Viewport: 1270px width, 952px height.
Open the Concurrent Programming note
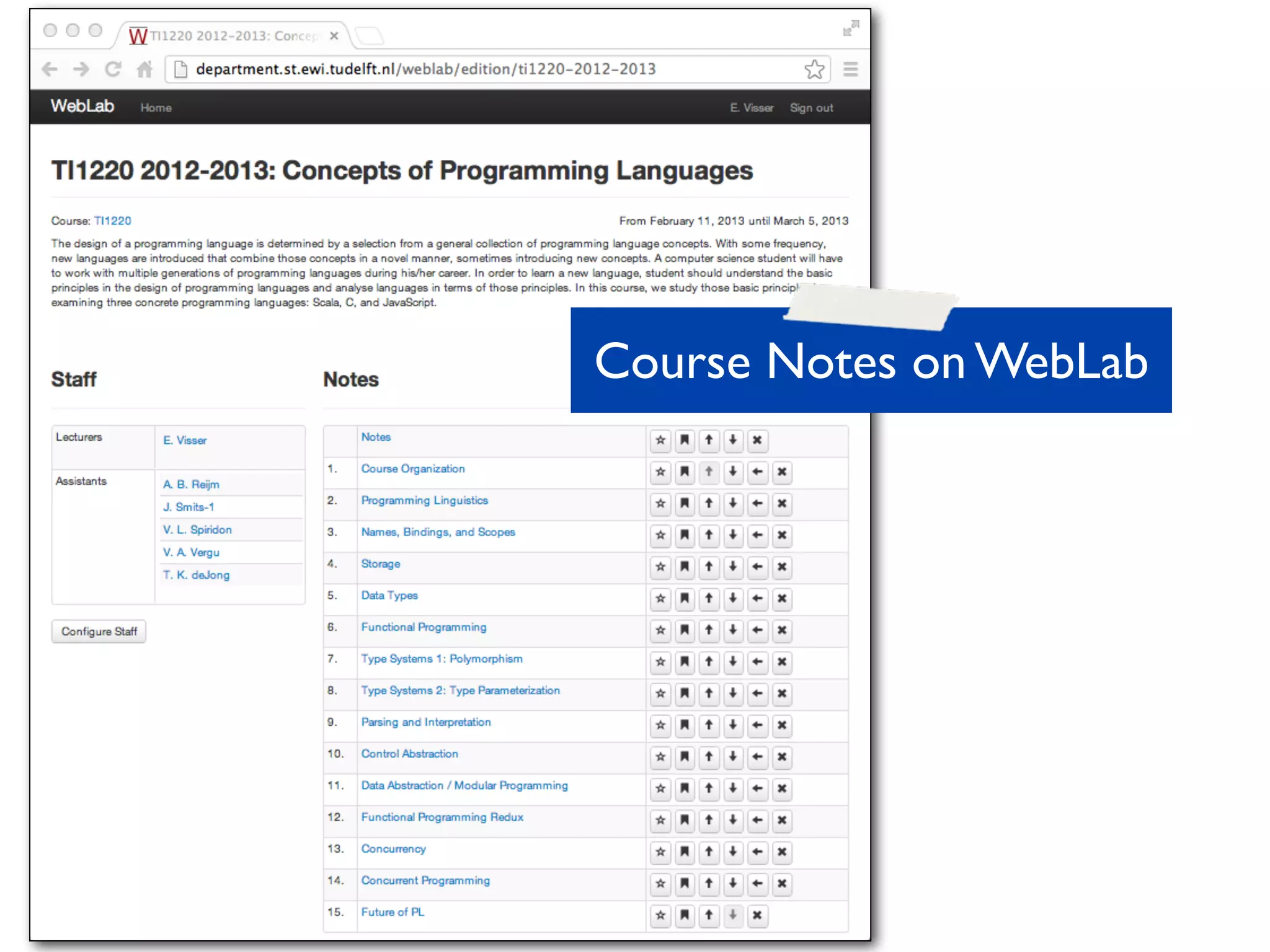[x=425, y=881]
